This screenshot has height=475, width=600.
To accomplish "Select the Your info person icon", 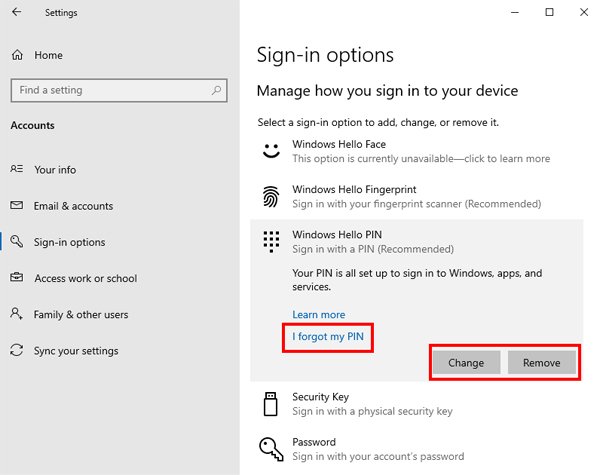I will point(17,170).
